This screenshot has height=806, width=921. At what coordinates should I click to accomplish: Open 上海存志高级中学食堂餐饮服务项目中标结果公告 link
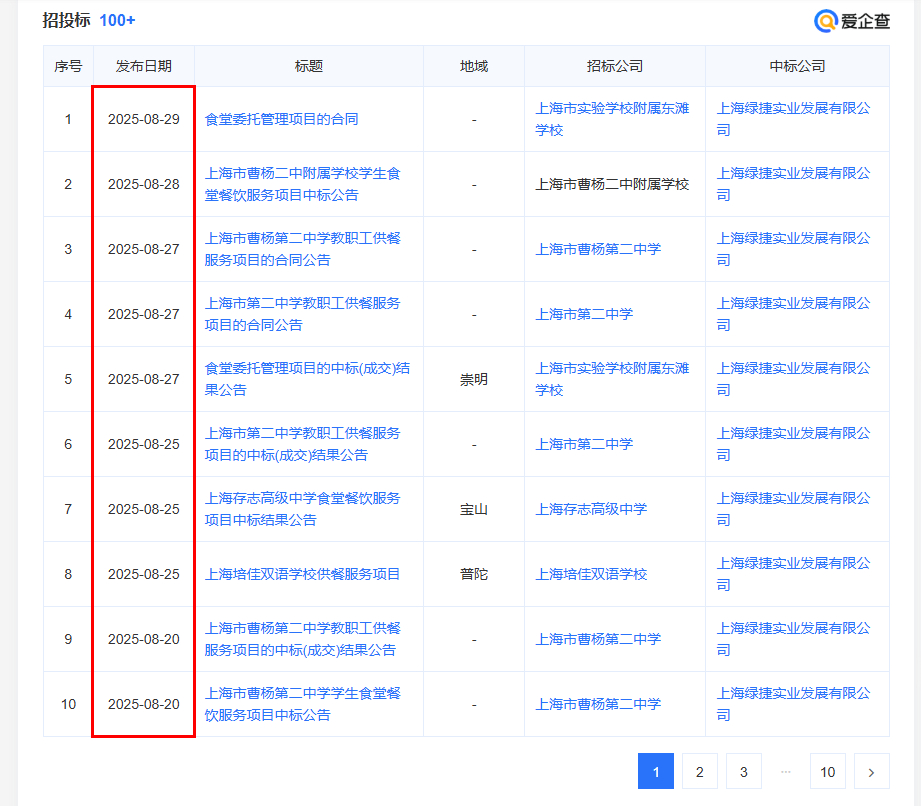point(302,509)
